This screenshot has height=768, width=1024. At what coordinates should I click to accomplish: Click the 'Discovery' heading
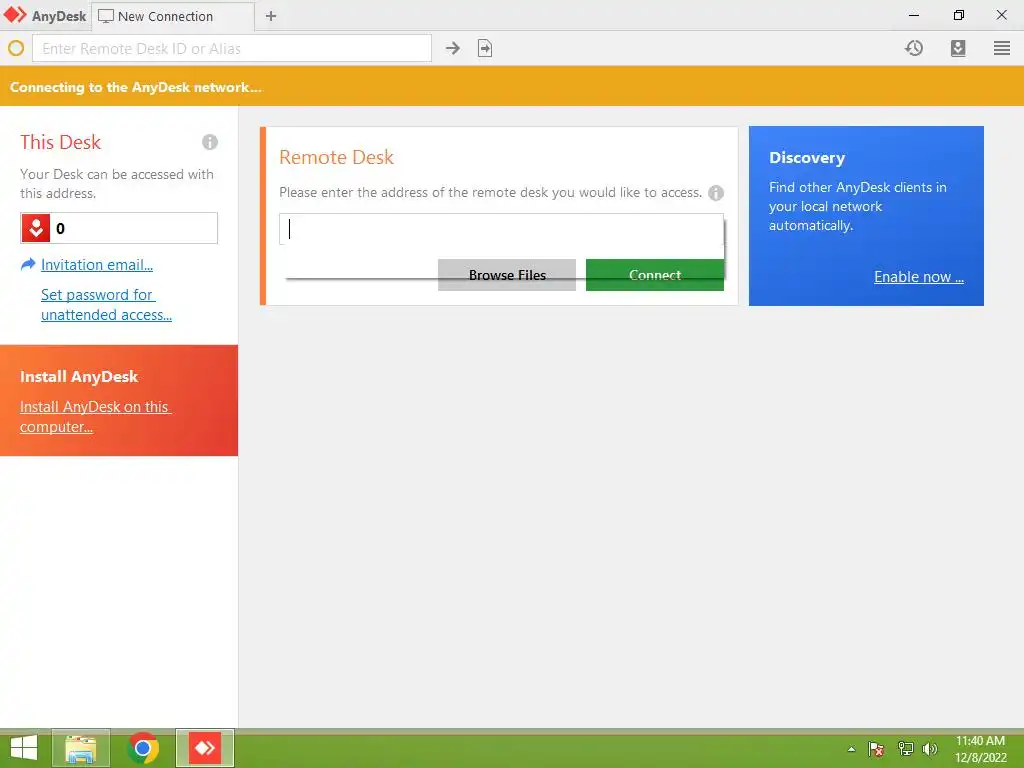[807, 158]
